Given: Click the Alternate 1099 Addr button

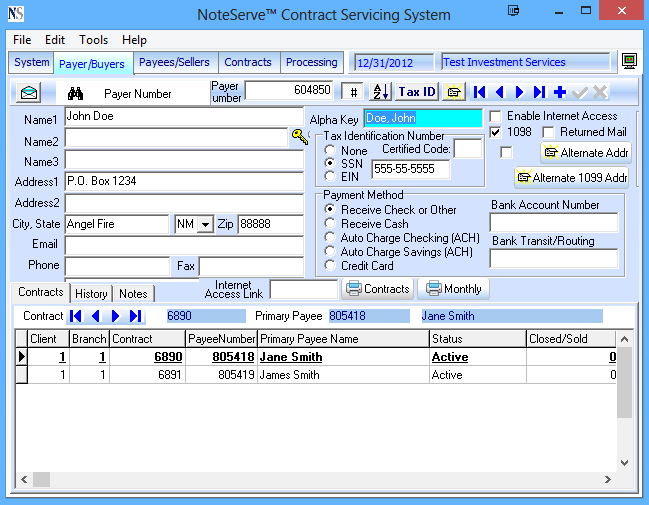Looking at the screenshot, I should (571, 178).
